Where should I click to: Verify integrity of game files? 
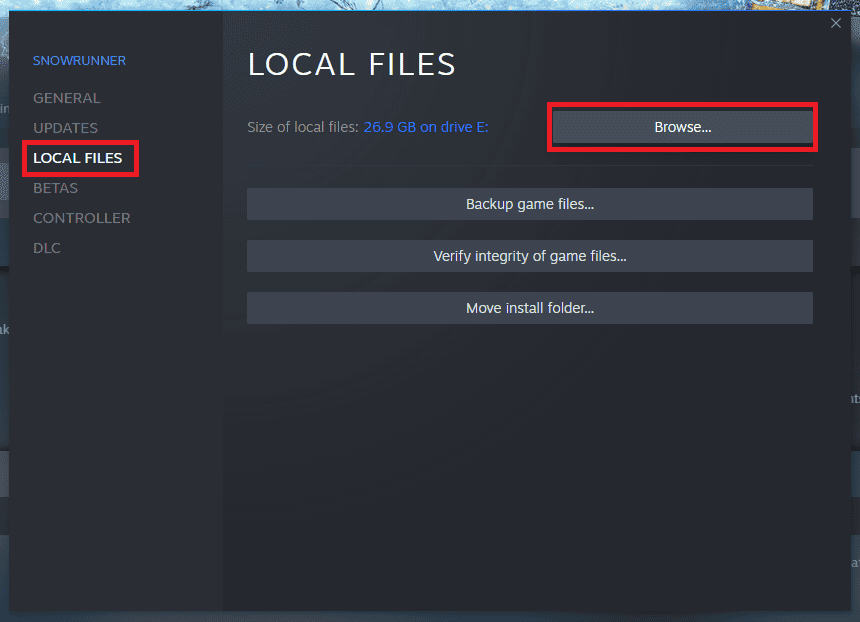[530, 256]
